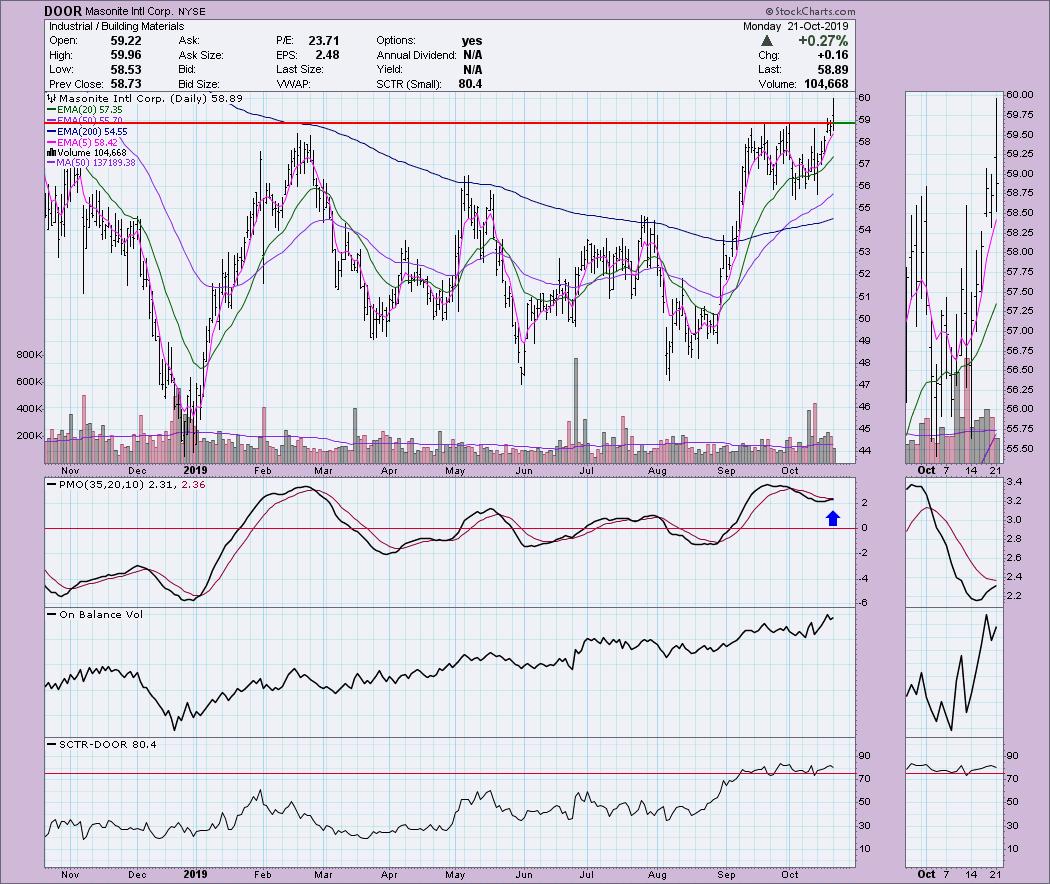Click the tall June volume spike bar
Screen dimensions: 1050x884
575,411
